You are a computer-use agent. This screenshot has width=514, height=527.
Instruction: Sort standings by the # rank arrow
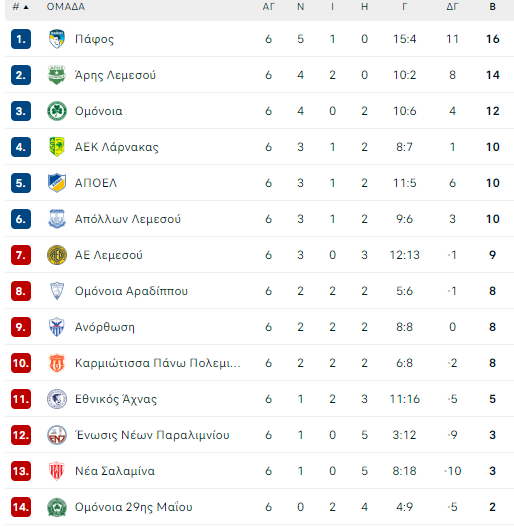click(x=21, y=7)
